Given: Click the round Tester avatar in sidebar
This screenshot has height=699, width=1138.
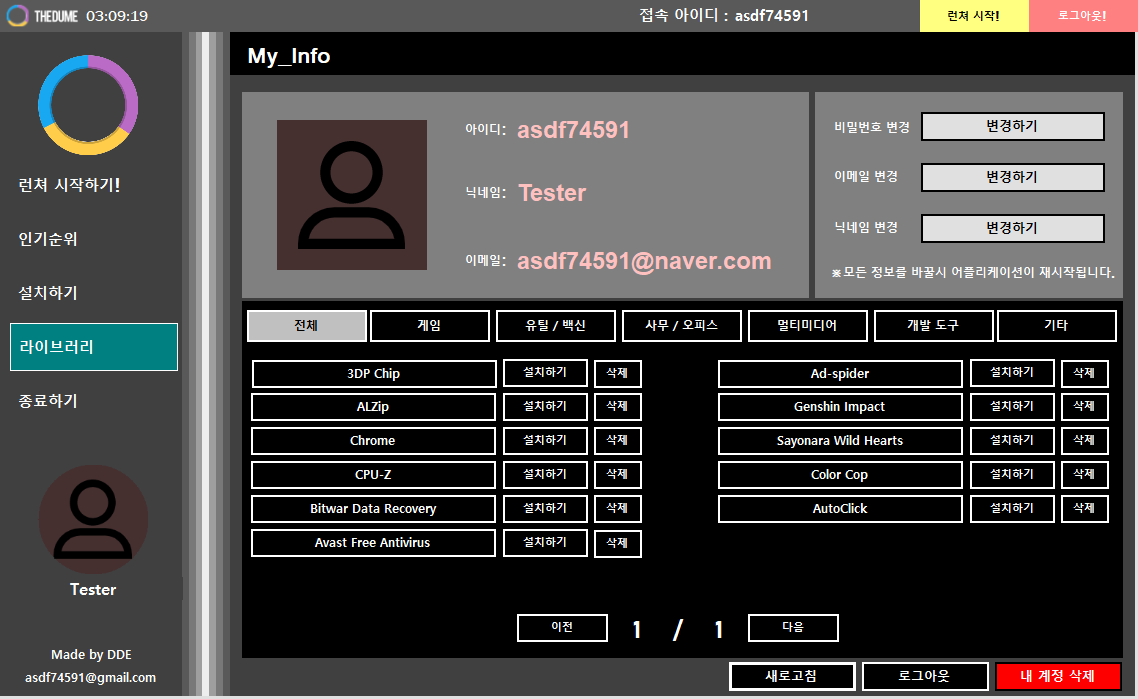Looking at the screenshot, I should point(93,520).
